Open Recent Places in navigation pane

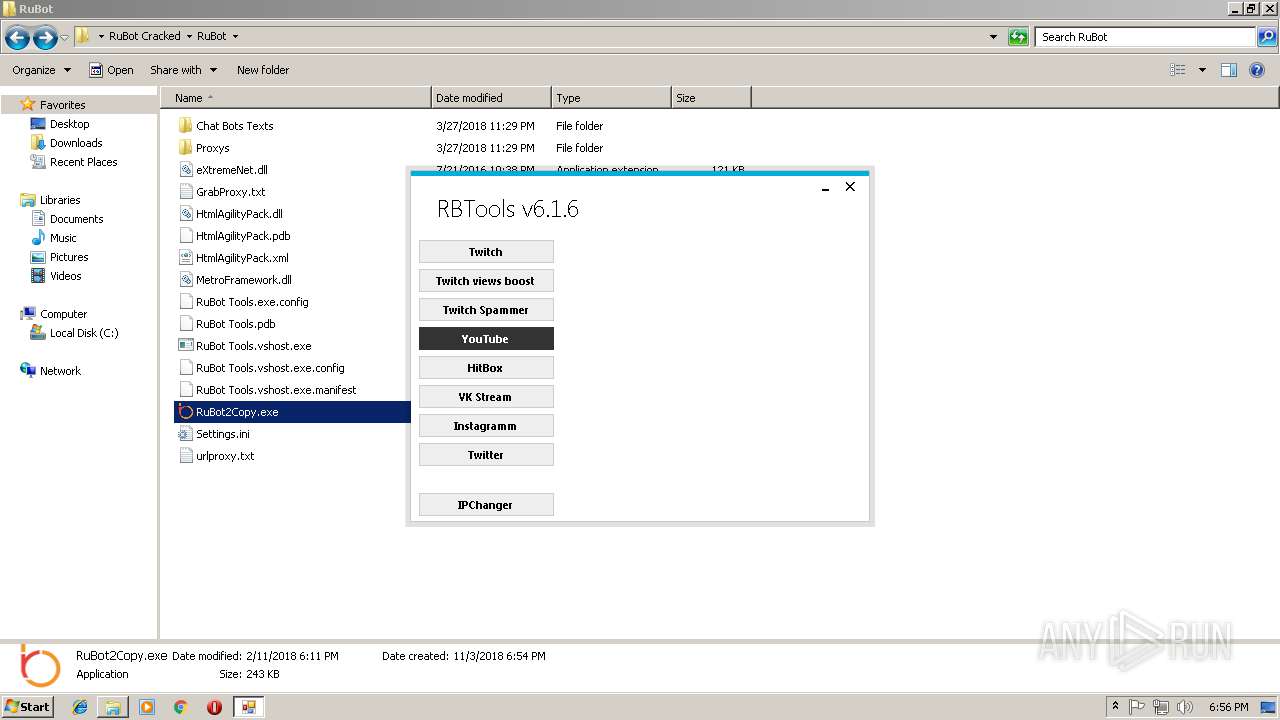(x=83, y=162)
